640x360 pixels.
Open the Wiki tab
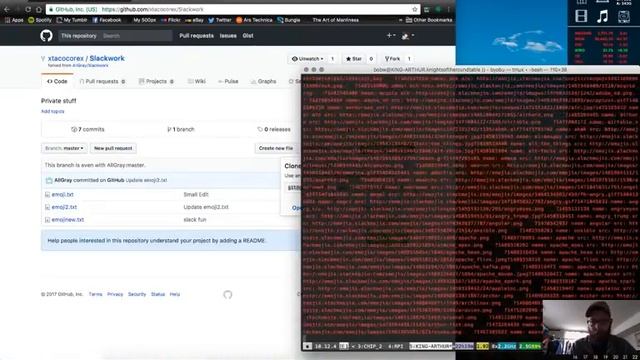(x=197, y=82)
